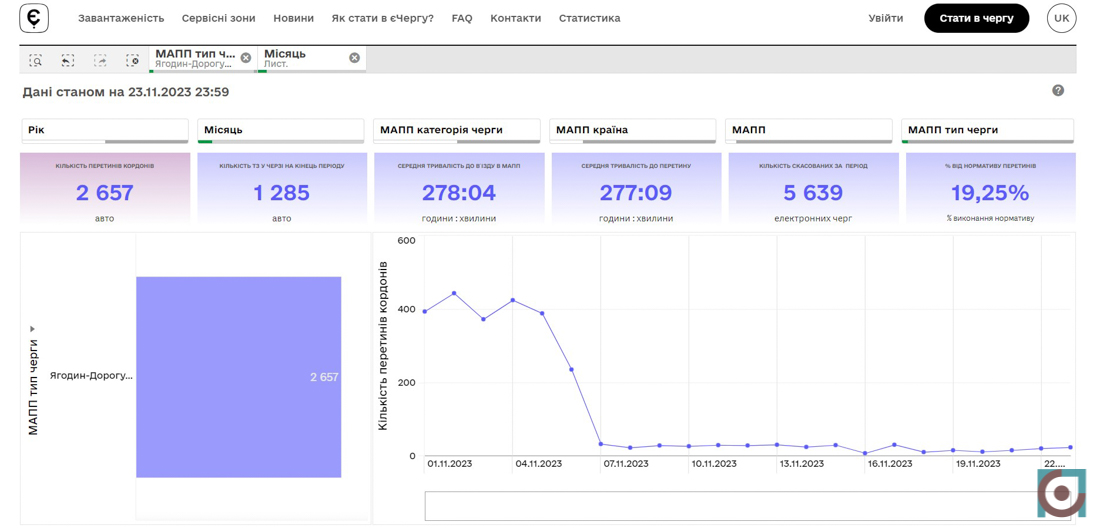
Task: Open the smart search selections tool
Action: pos(36,60)
